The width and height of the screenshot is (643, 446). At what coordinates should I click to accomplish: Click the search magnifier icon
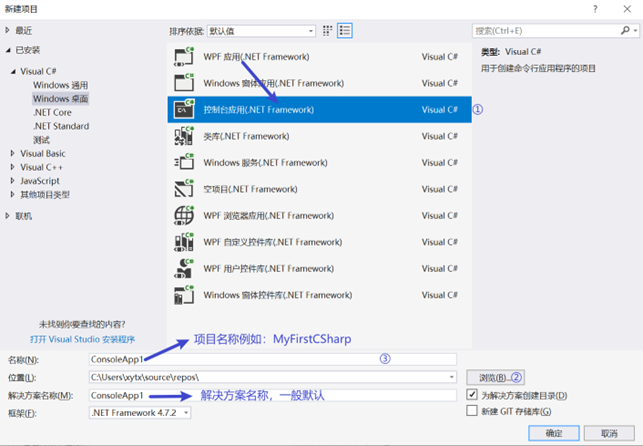coord(625,30)
